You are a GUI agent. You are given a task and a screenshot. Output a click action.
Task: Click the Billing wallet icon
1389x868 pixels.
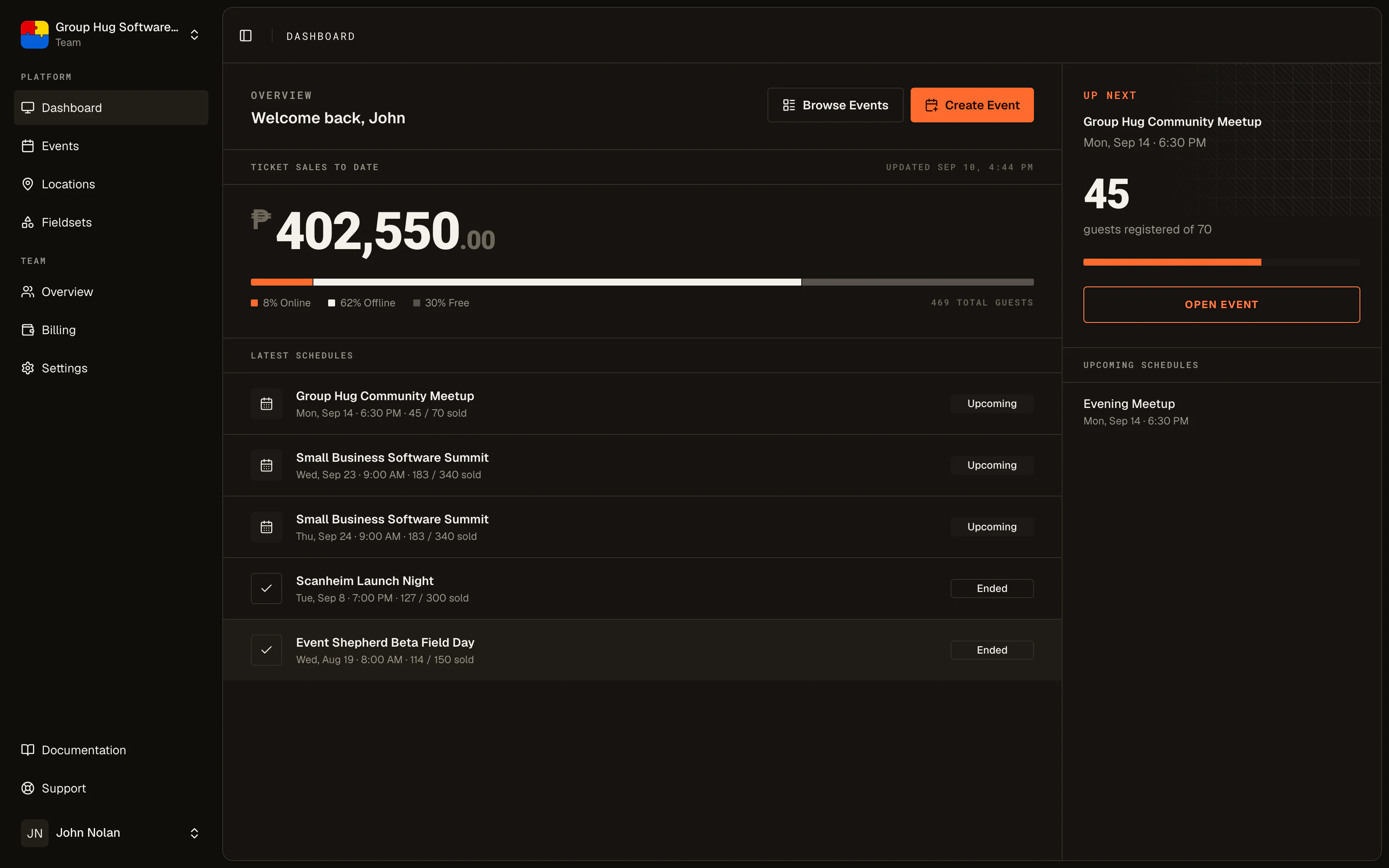[x=27, y=329]
